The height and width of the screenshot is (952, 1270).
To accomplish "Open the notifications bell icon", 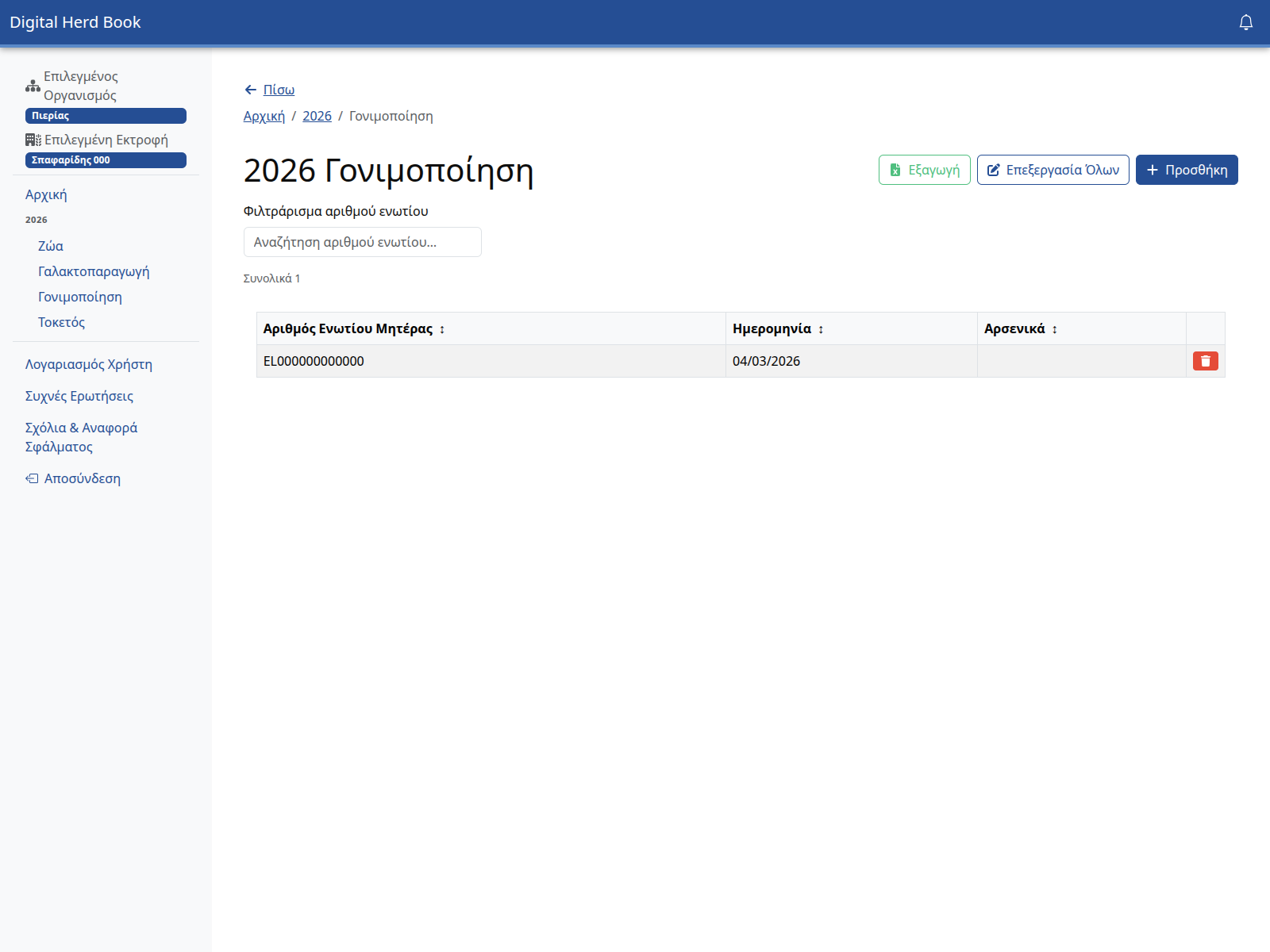I will tap(1245, 22).
